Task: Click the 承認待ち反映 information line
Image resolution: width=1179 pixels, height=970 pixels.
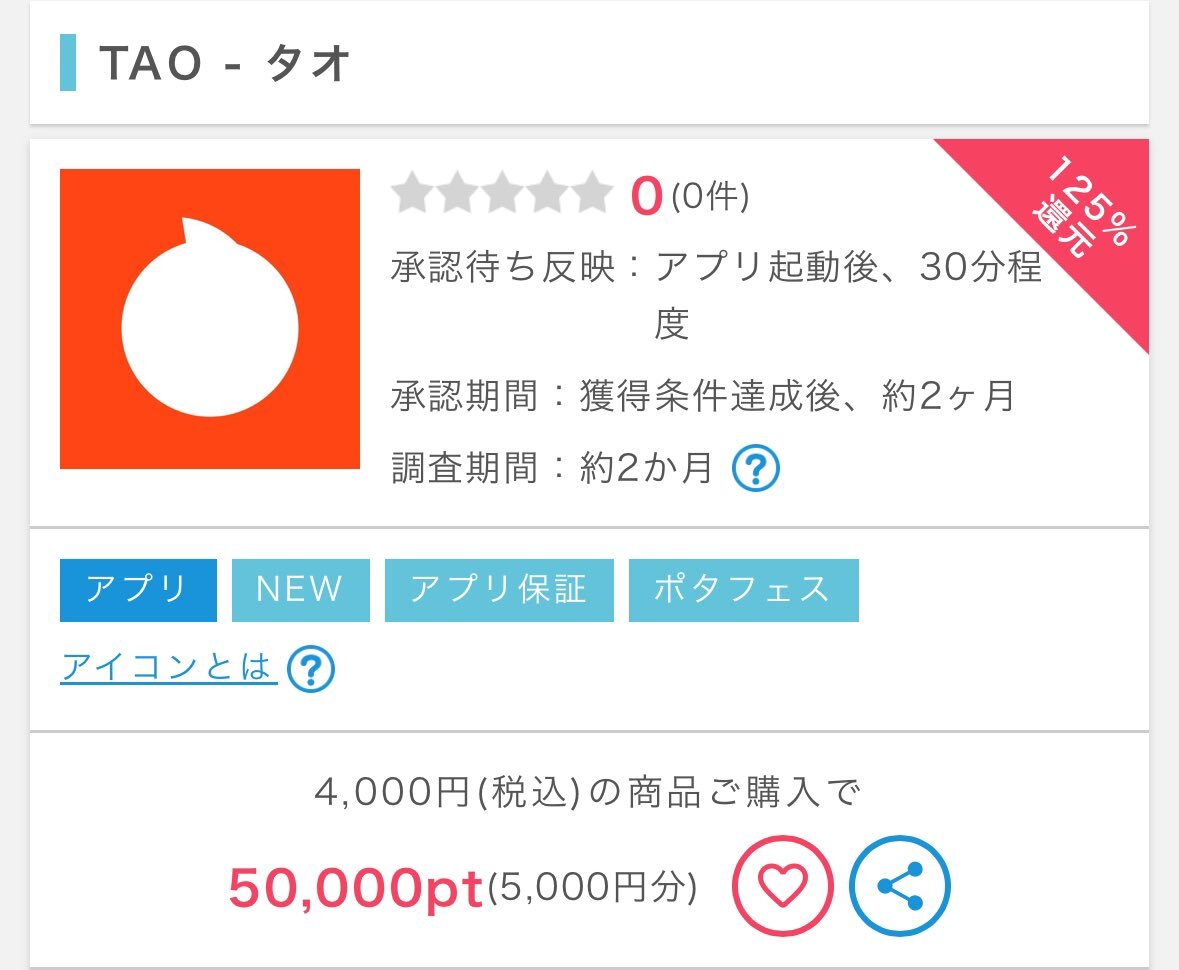Action: [x=717, y=295]
